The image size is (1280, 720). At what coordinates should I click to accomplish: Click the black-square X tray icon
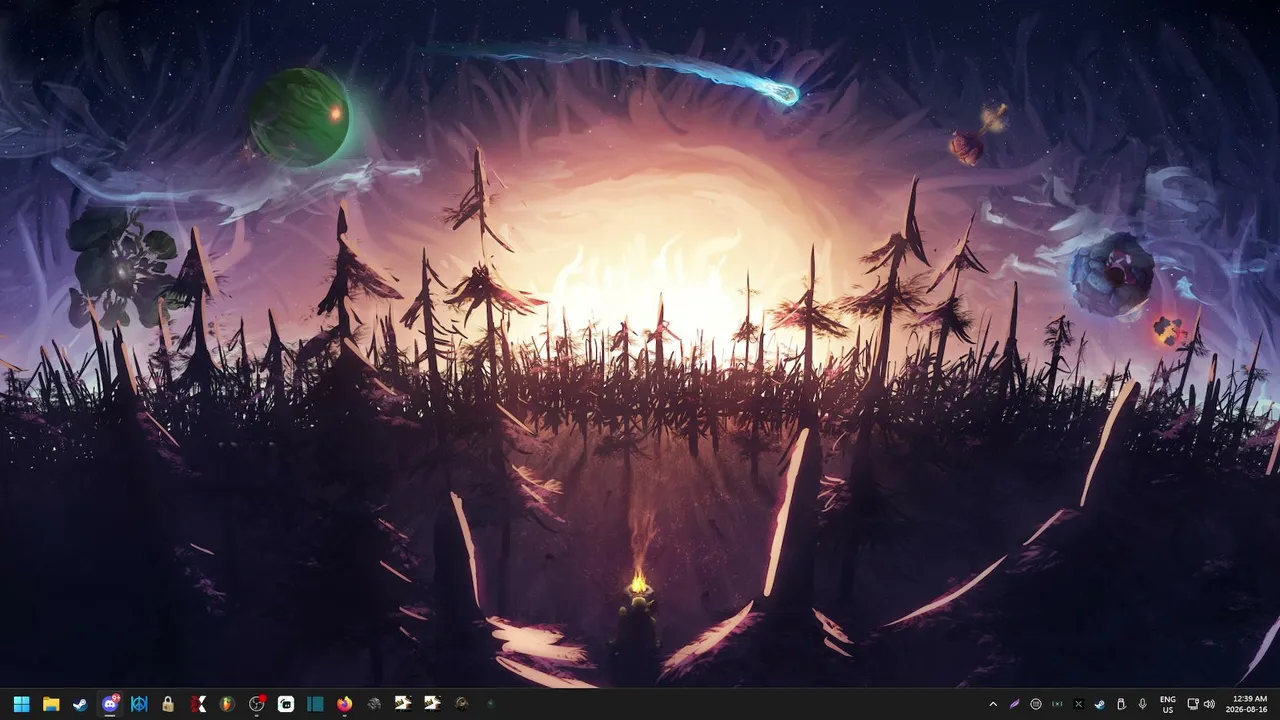click(x=1078, y=704)
